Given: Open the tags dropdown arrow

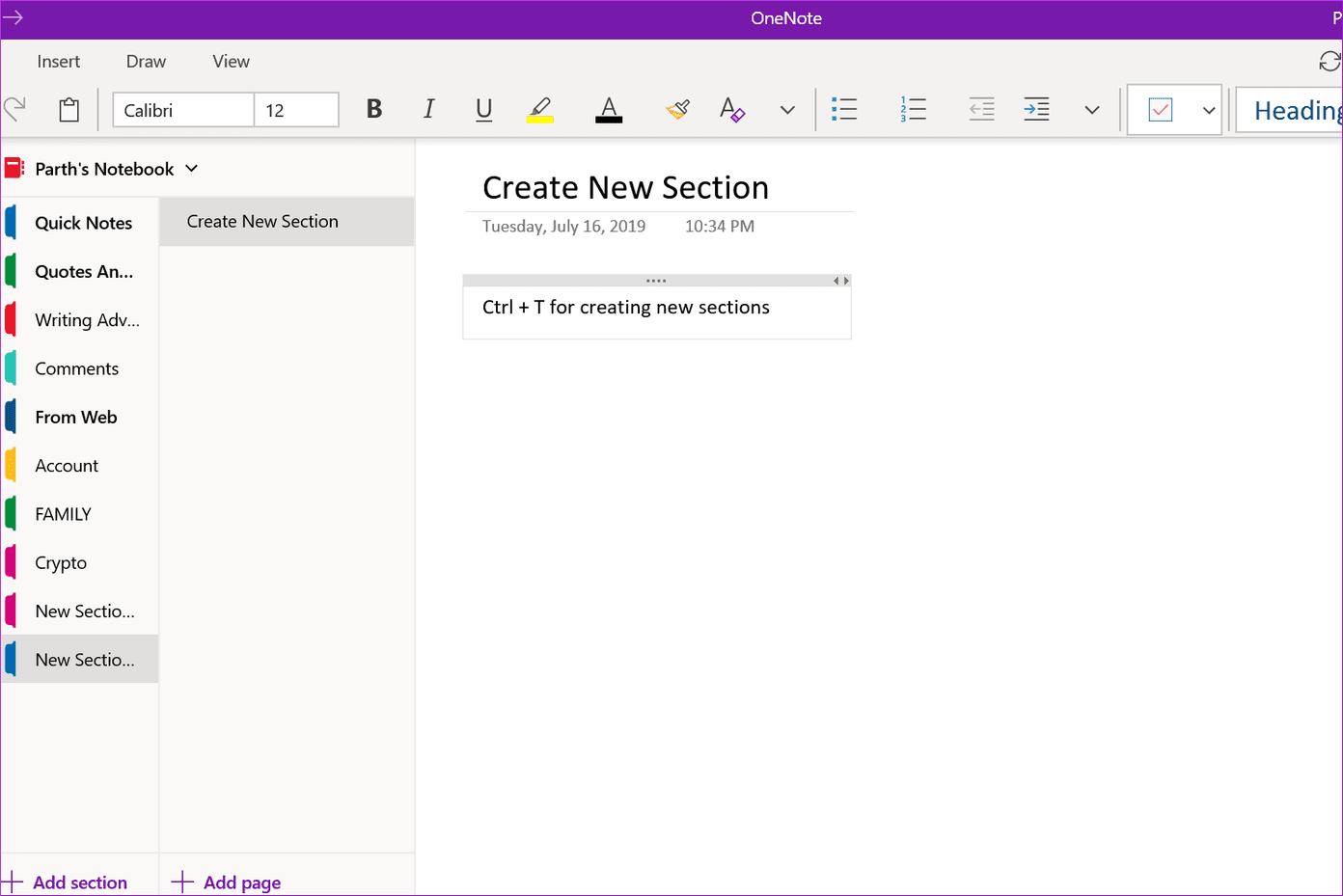Looking at the screenshot, I should click(1209, 110).
